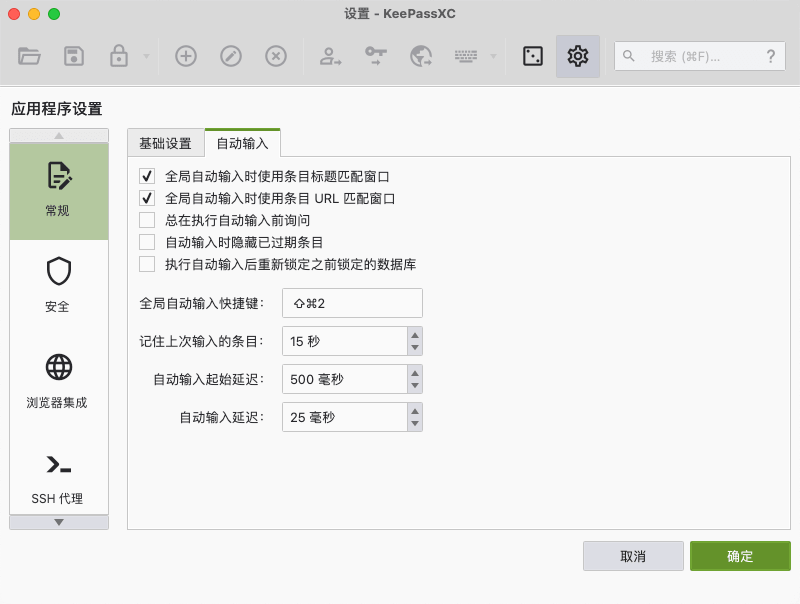Open the 浏览器集成 globe category

[59, 382]
